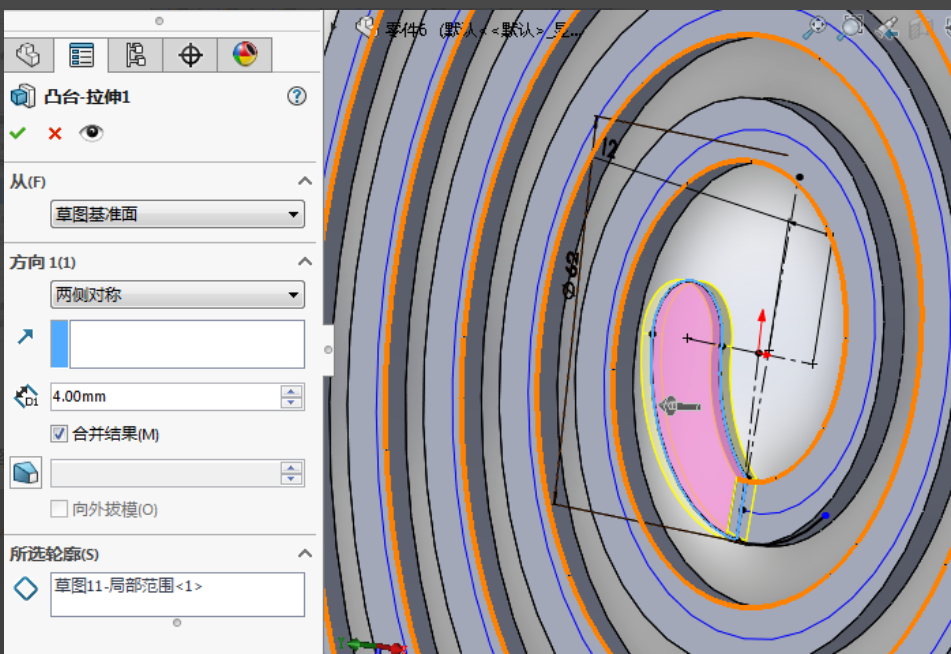Click the coordinate triad at the viewport bottom
The image size is (951, 654).
[371, 646]
